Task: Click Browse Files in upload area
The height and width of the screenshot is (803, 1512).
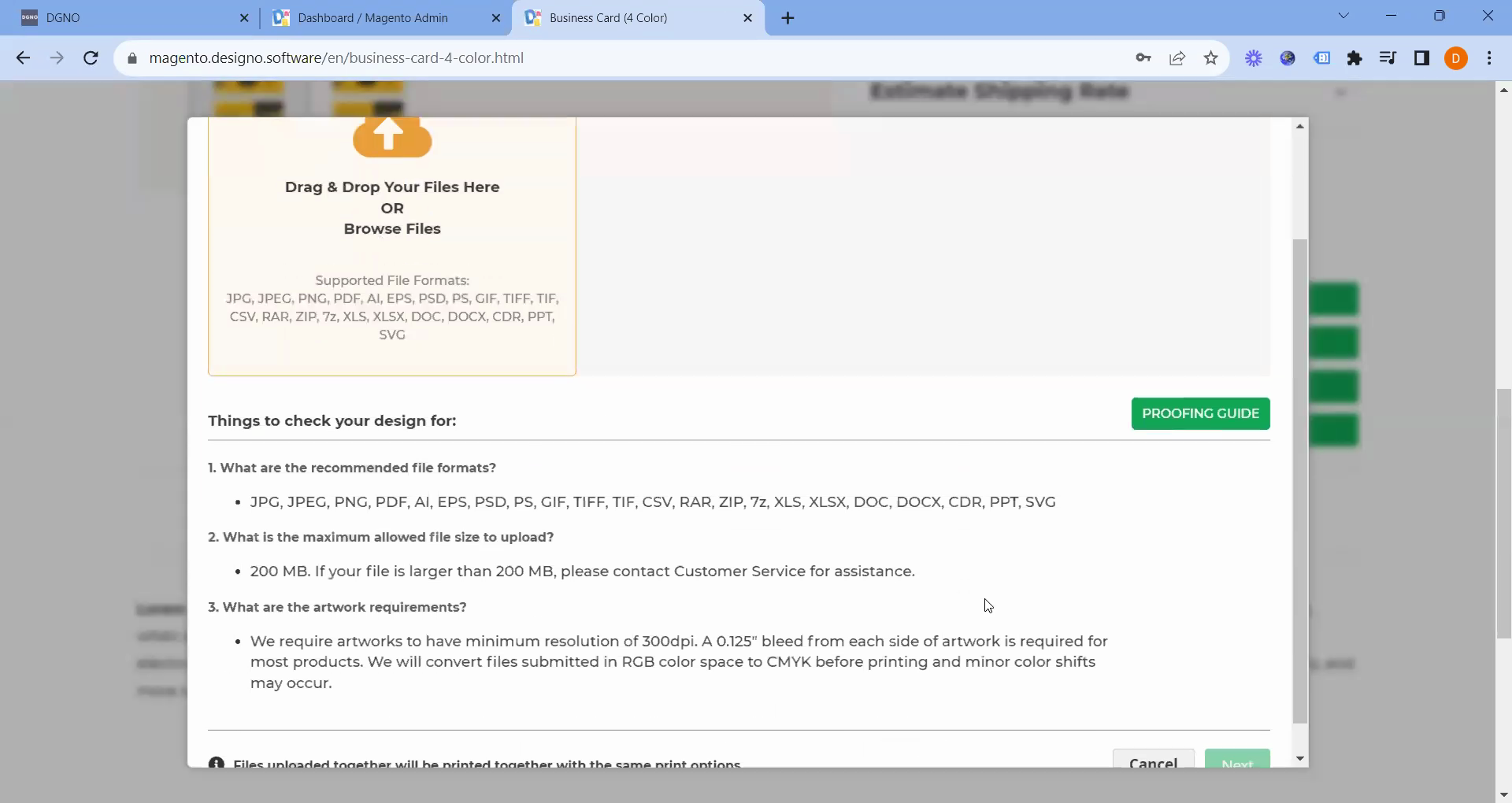Action: 392,229
